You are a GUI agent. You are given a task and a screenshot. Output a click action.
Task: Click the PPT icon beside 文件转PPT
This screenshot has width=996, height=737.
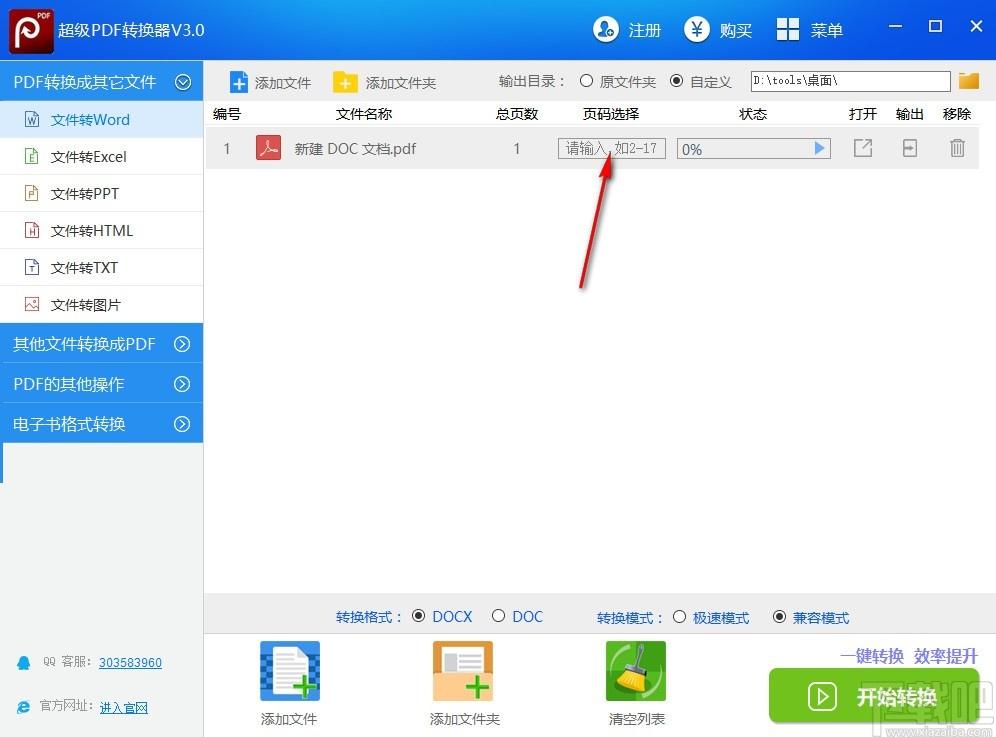click(x=32, y=193)
